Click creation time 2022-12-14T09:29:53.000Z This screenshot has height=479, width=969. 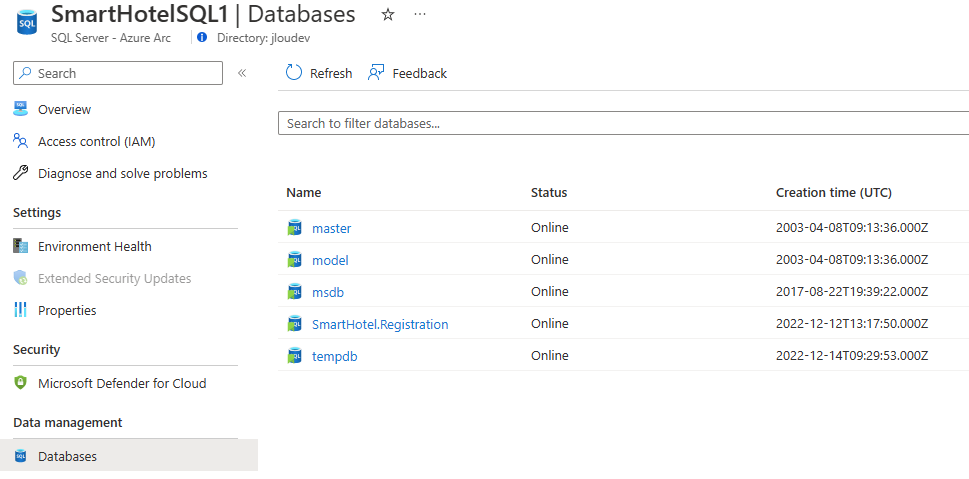[852, 356]
